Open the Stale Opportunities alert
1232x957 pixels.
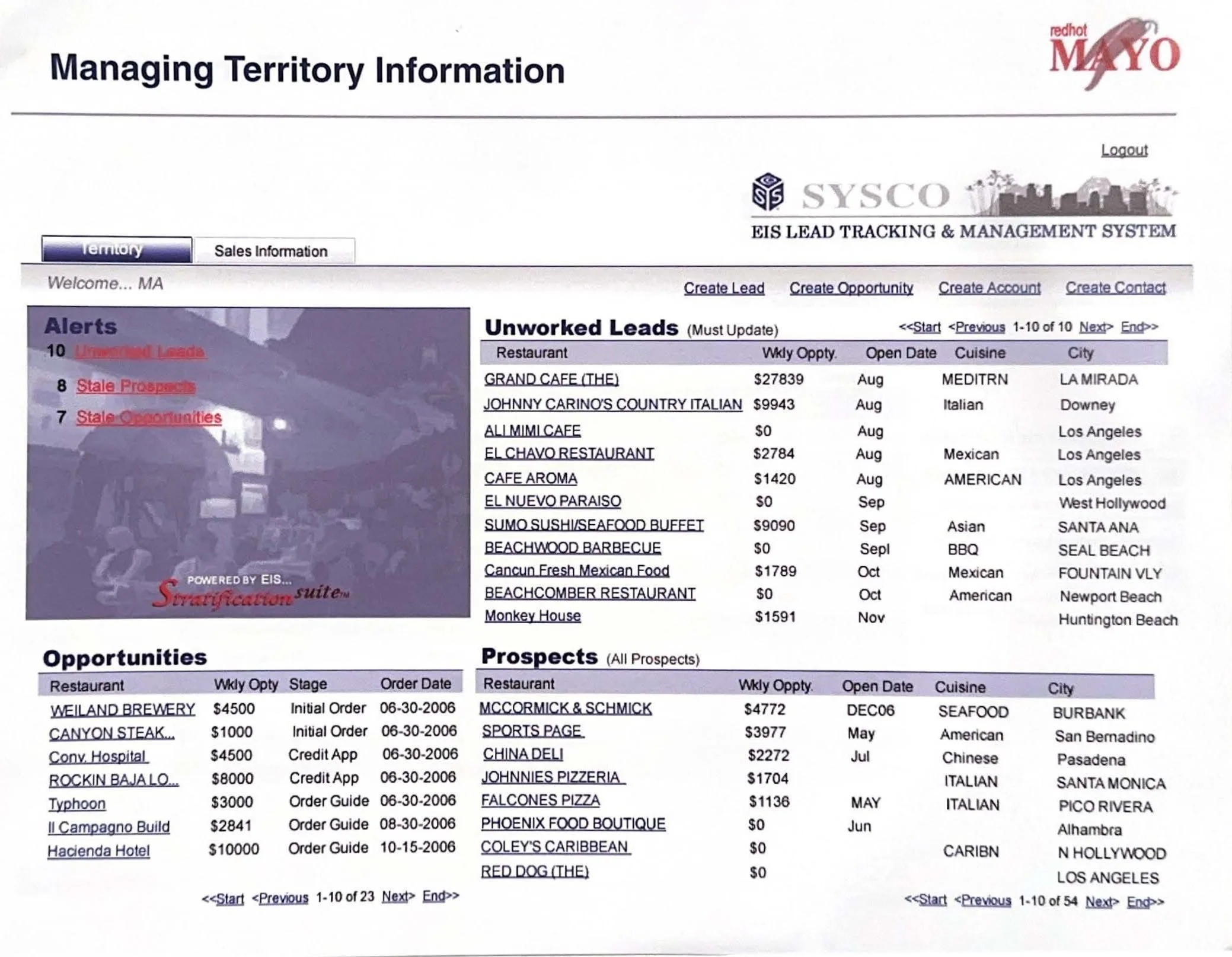149,417
